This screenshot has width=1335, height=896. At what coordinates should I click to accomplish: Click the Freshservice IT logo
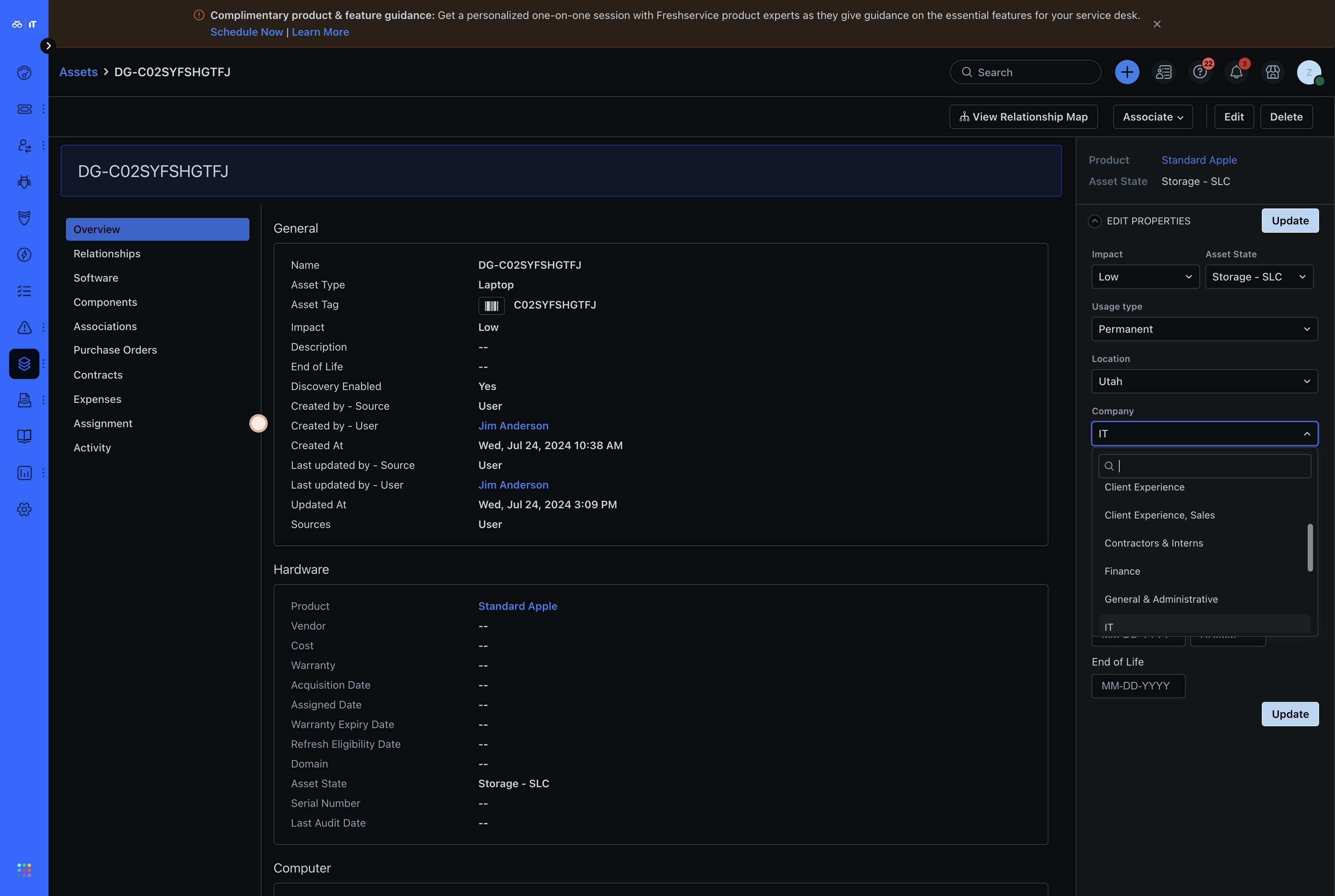pos(24,24)
